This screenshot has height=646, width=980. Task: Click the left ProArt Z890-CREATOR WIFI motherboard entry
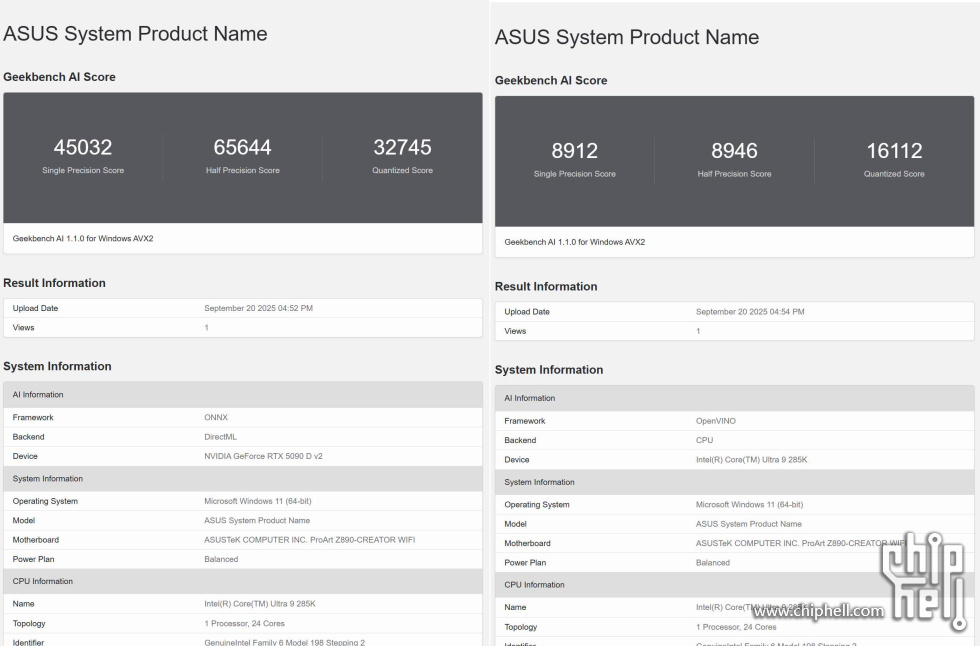[x=309, y=540]
